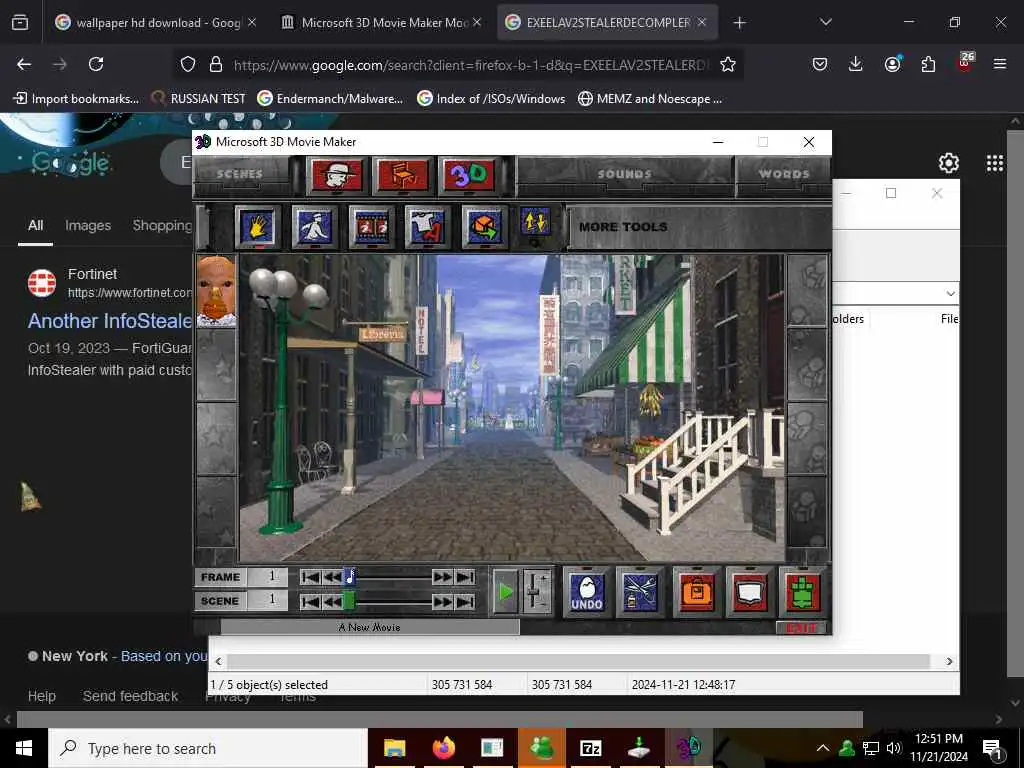This screenshot has height=768, width=1024.
Task: Click the green scene slider thumb
Action: click(349, 601)
